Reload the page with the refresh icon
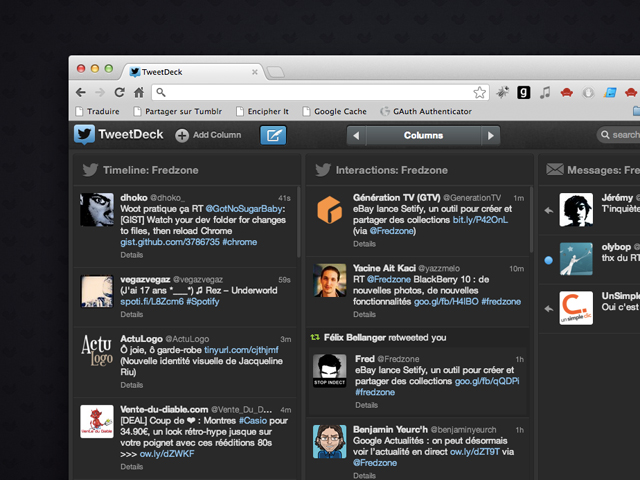 119,93
